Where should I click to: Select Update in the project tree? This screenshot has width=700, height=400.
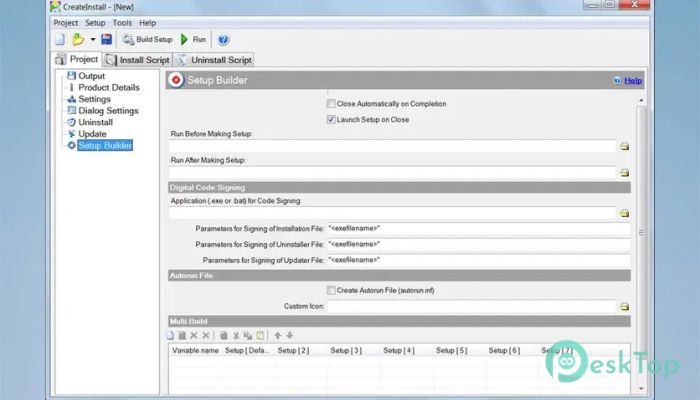pyautogui.click(x=92, y=134)
